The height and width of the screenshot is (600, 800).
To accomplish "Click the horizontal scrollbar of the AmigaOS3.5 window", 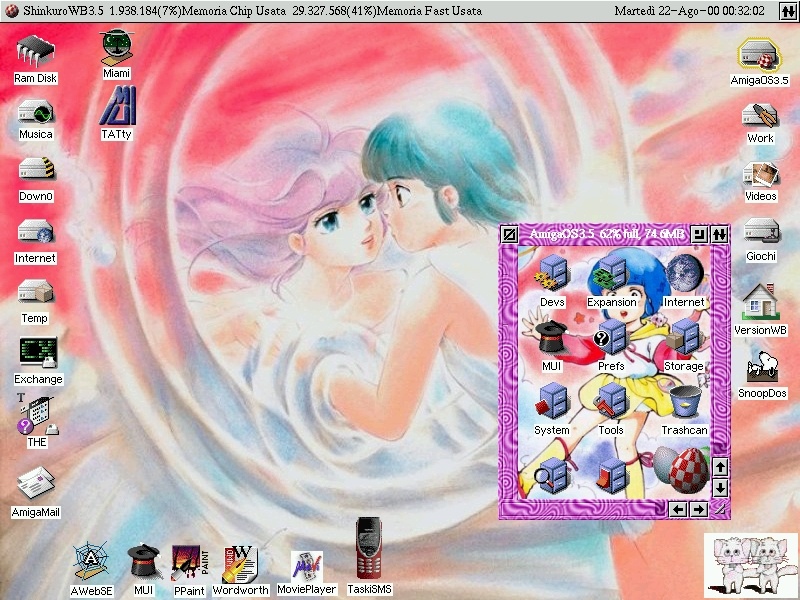I will (584, 509).
